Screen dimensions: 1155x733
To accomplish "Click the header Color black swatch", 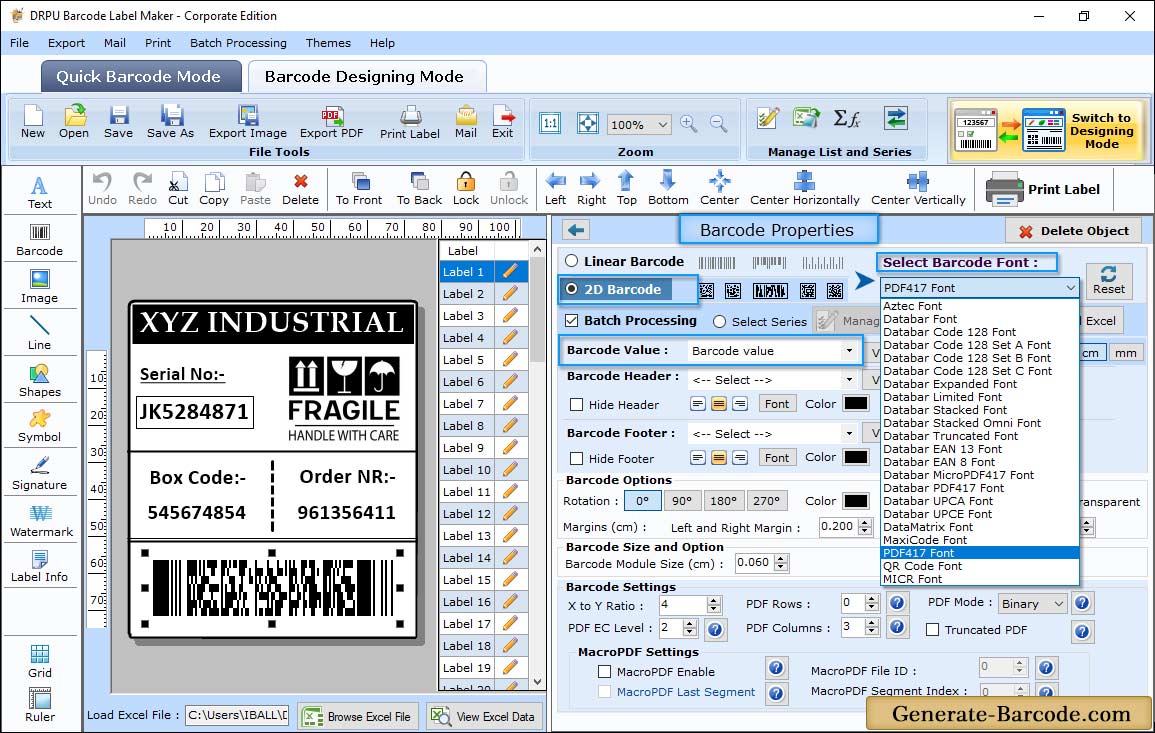I will click(855, 404).
